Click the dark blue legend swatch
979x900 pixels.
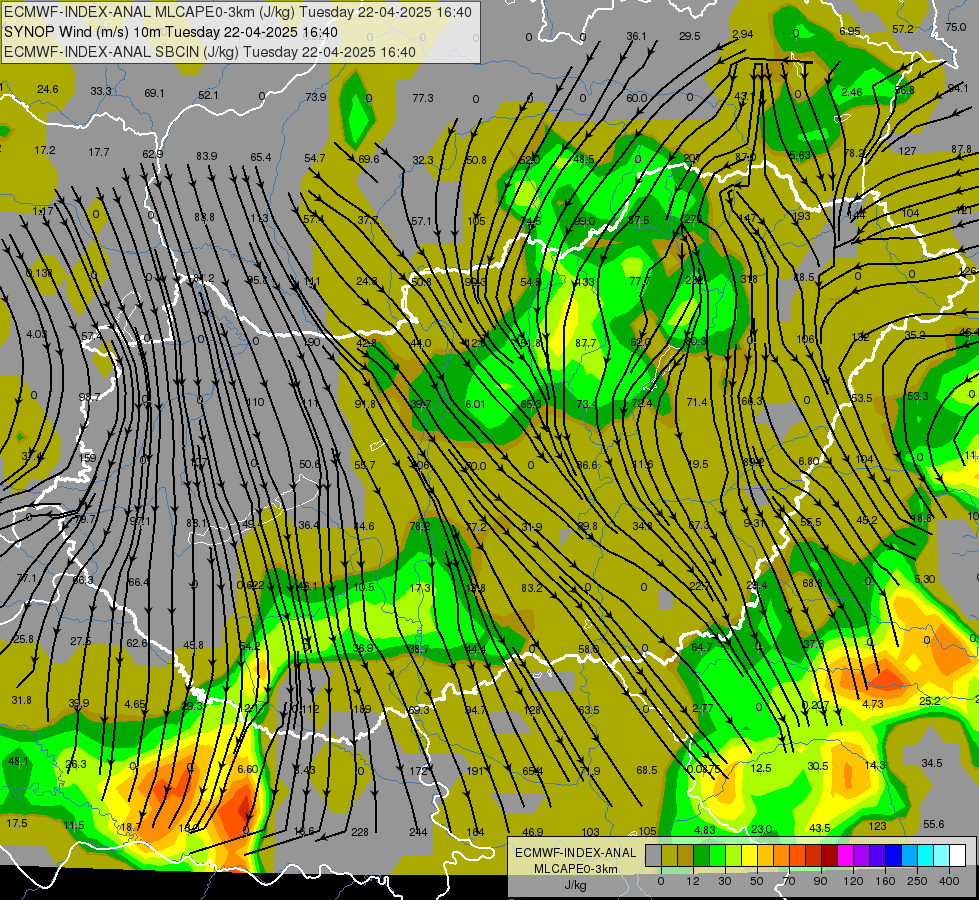[x=893, y=855]
